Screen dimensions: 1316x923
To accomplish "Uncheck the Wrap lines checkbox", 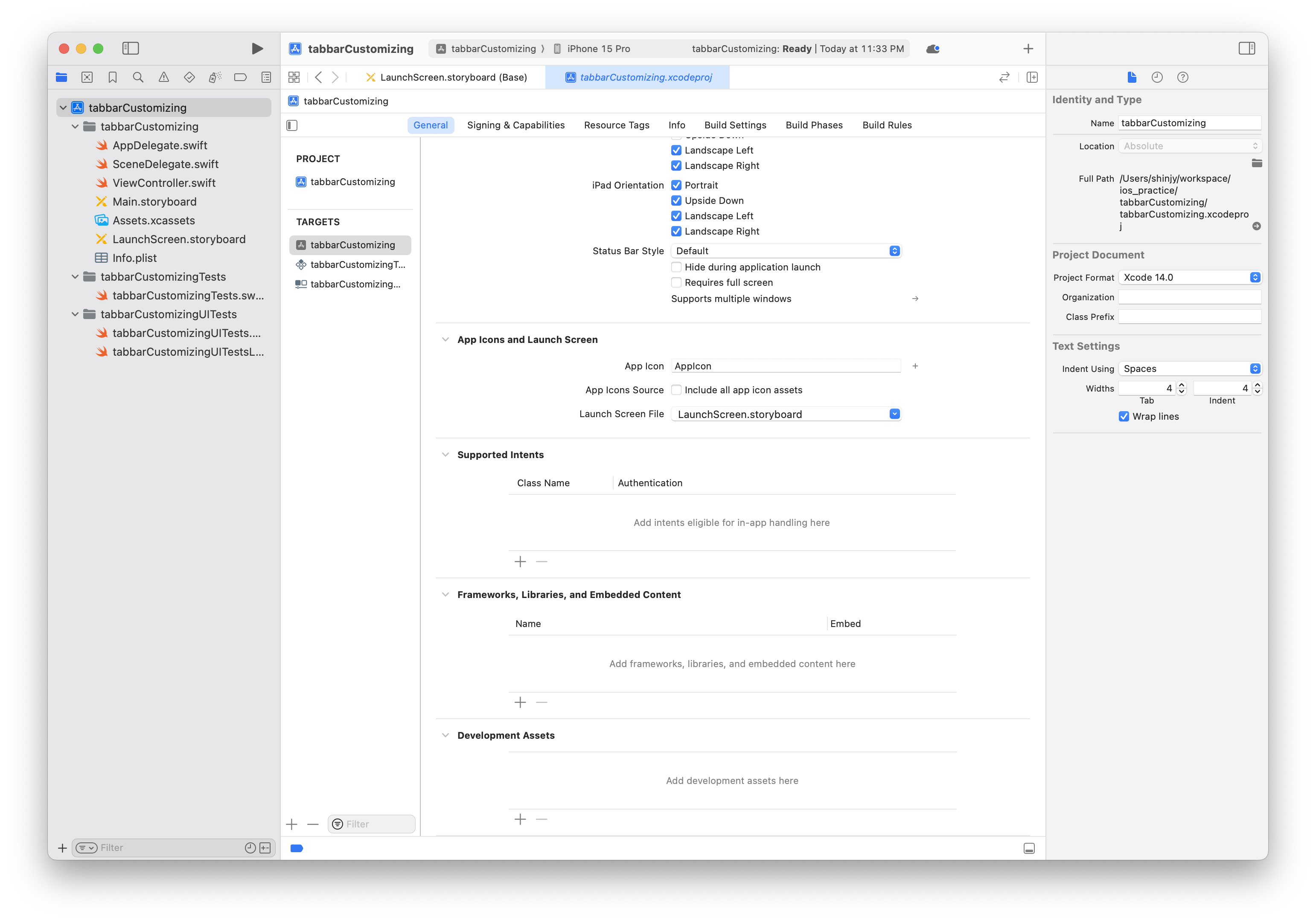I will coord(1124,417).
